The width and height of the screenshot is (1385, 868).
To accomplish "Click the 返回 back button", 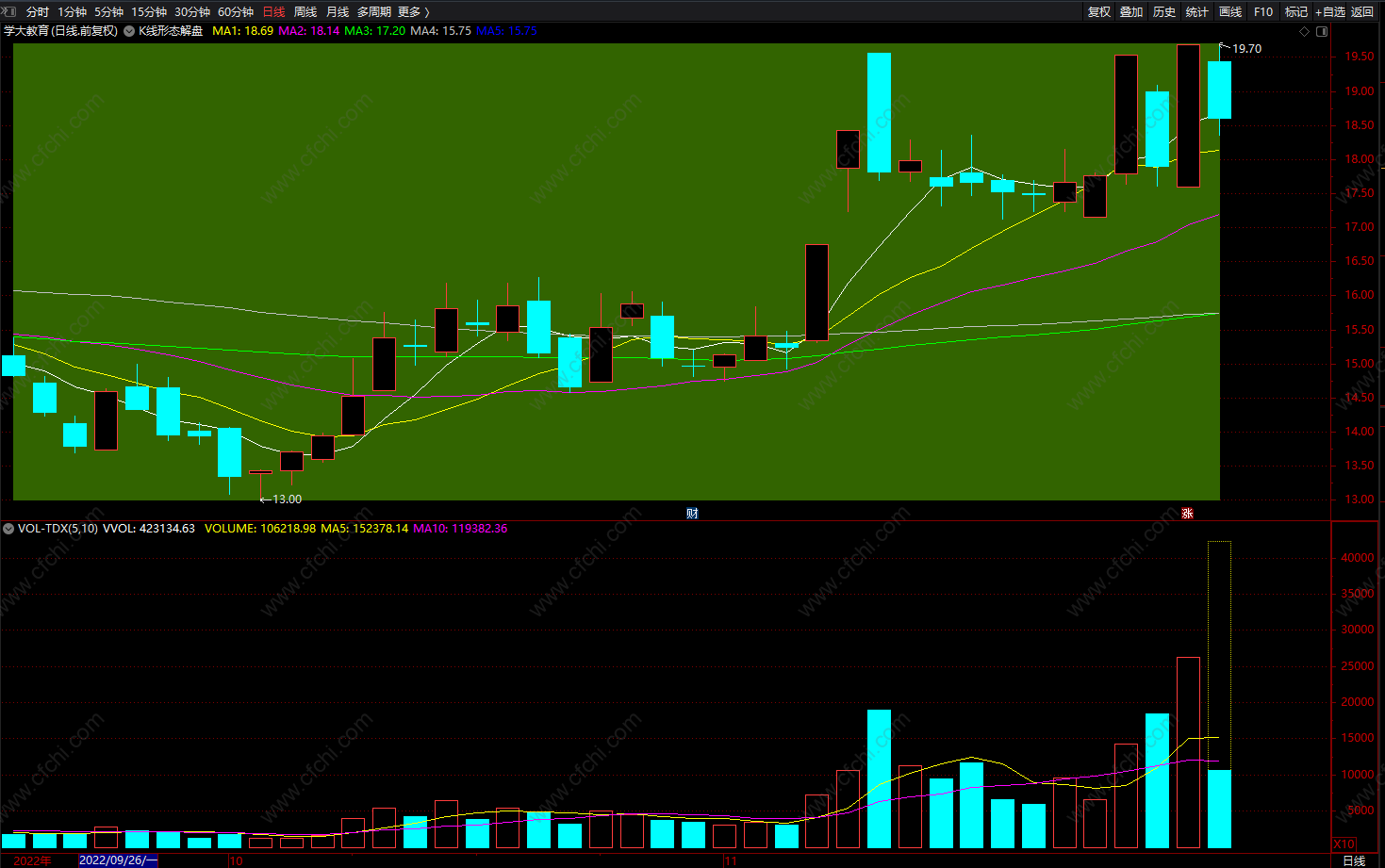I will click(1362, 12).
